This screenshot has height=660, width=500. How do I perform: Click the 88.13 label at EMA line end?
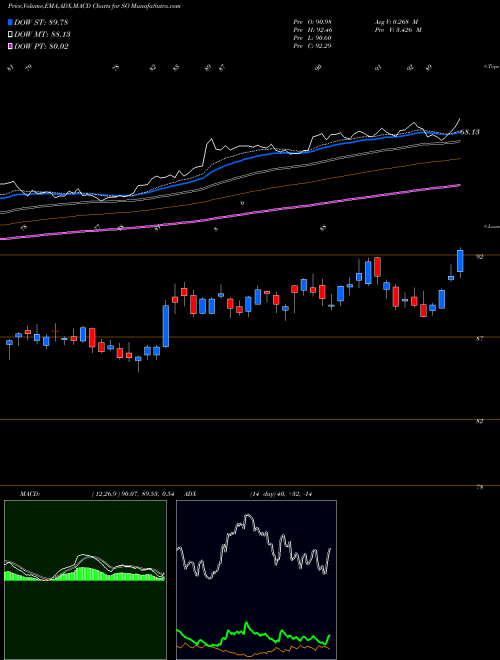[470, 132]
